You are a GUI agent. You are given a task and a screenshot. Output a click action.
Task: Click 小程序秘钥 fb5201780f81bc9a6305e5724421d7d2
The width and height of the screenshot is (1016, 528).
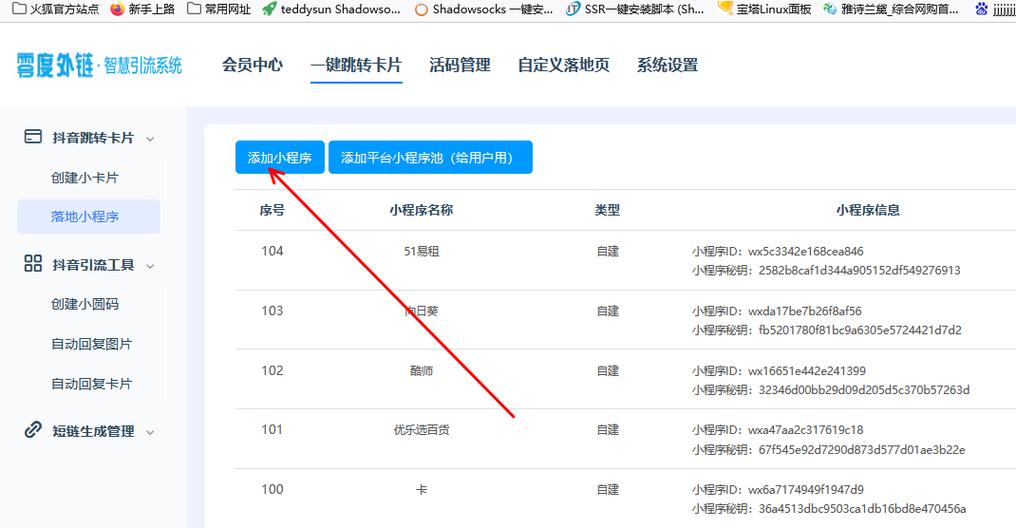(827, 330)
